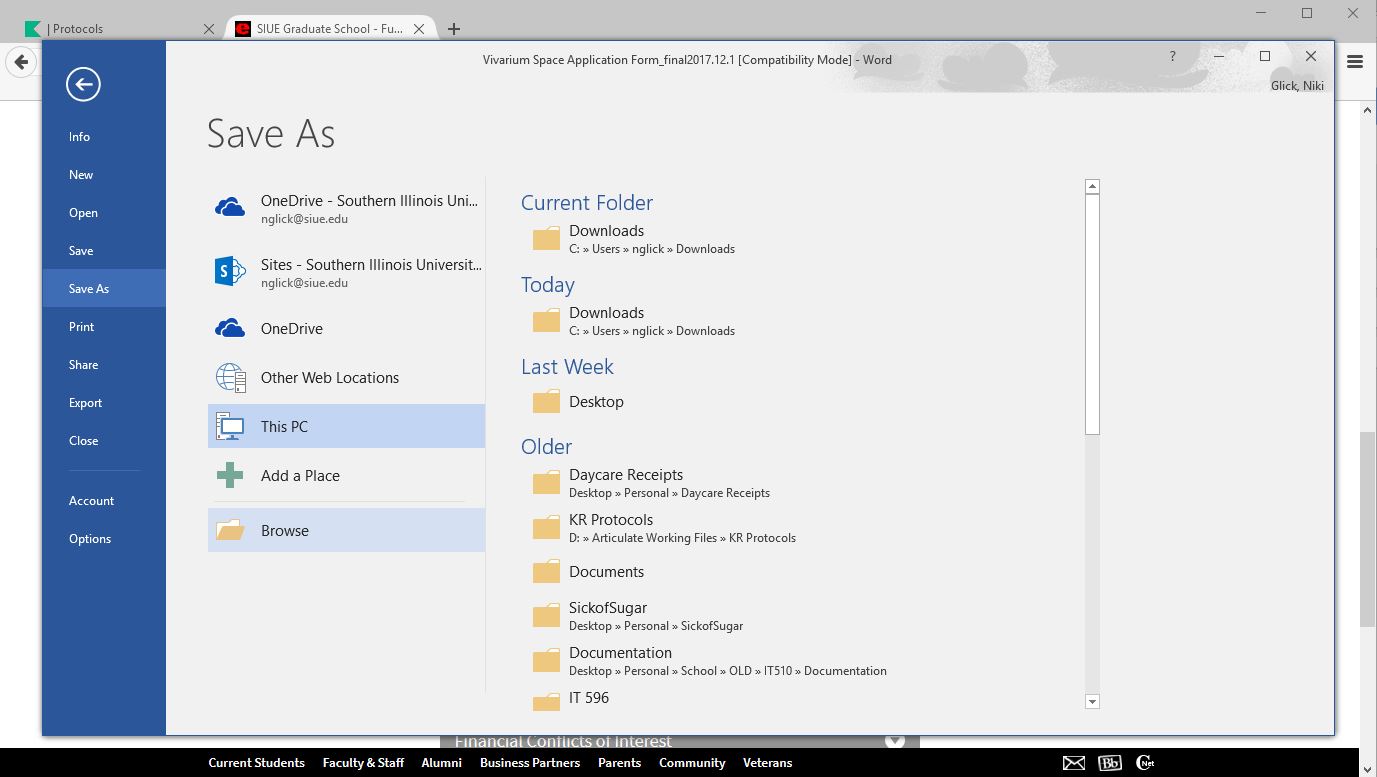Switch to the Protocols browser tab
This screenshot has width=1377, height=777.
[x=110, y=29]
